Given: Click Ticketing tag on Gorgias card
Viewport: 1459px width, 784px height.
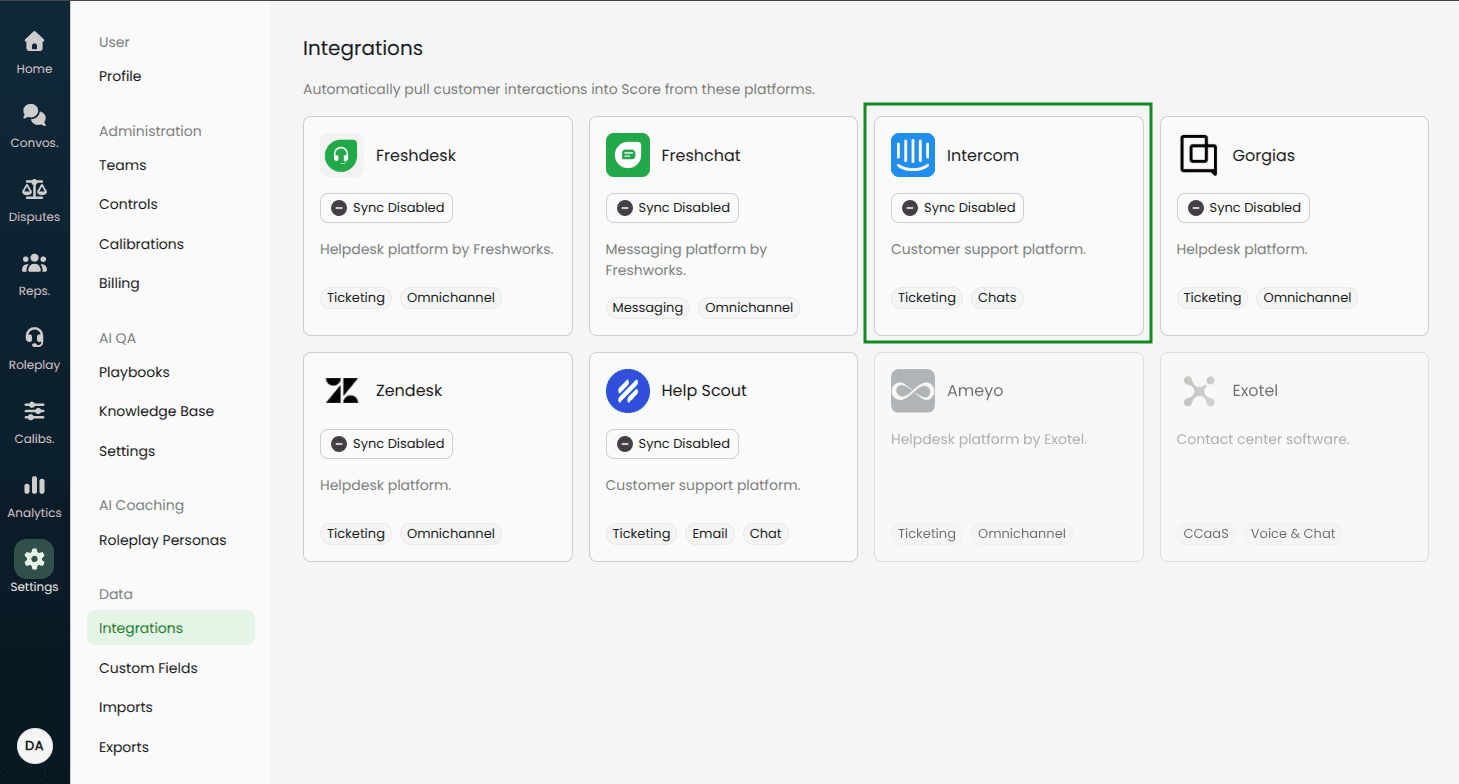Looking at the screenshot, I should (1212, 298).
